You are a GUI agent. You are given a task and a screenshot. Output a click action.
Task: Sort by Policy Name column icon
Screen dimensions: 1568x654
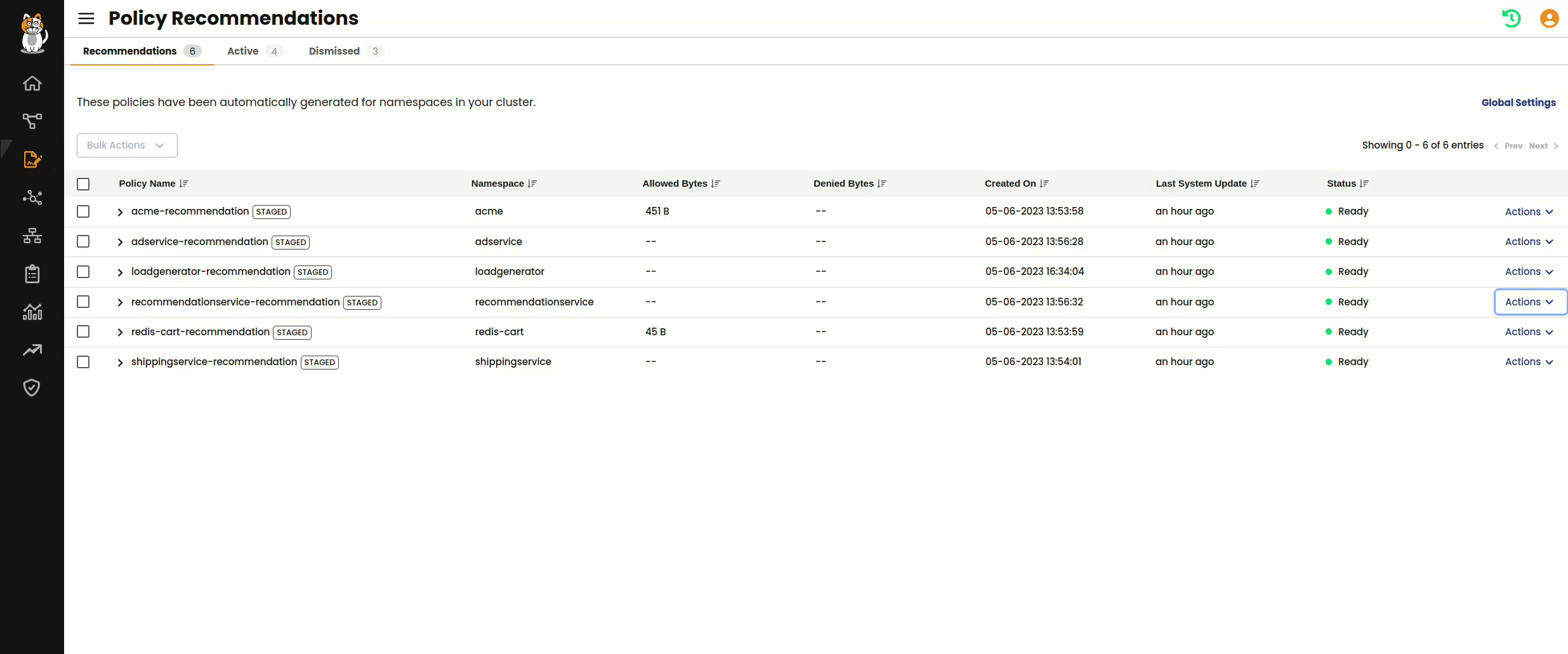coord(184,184)
